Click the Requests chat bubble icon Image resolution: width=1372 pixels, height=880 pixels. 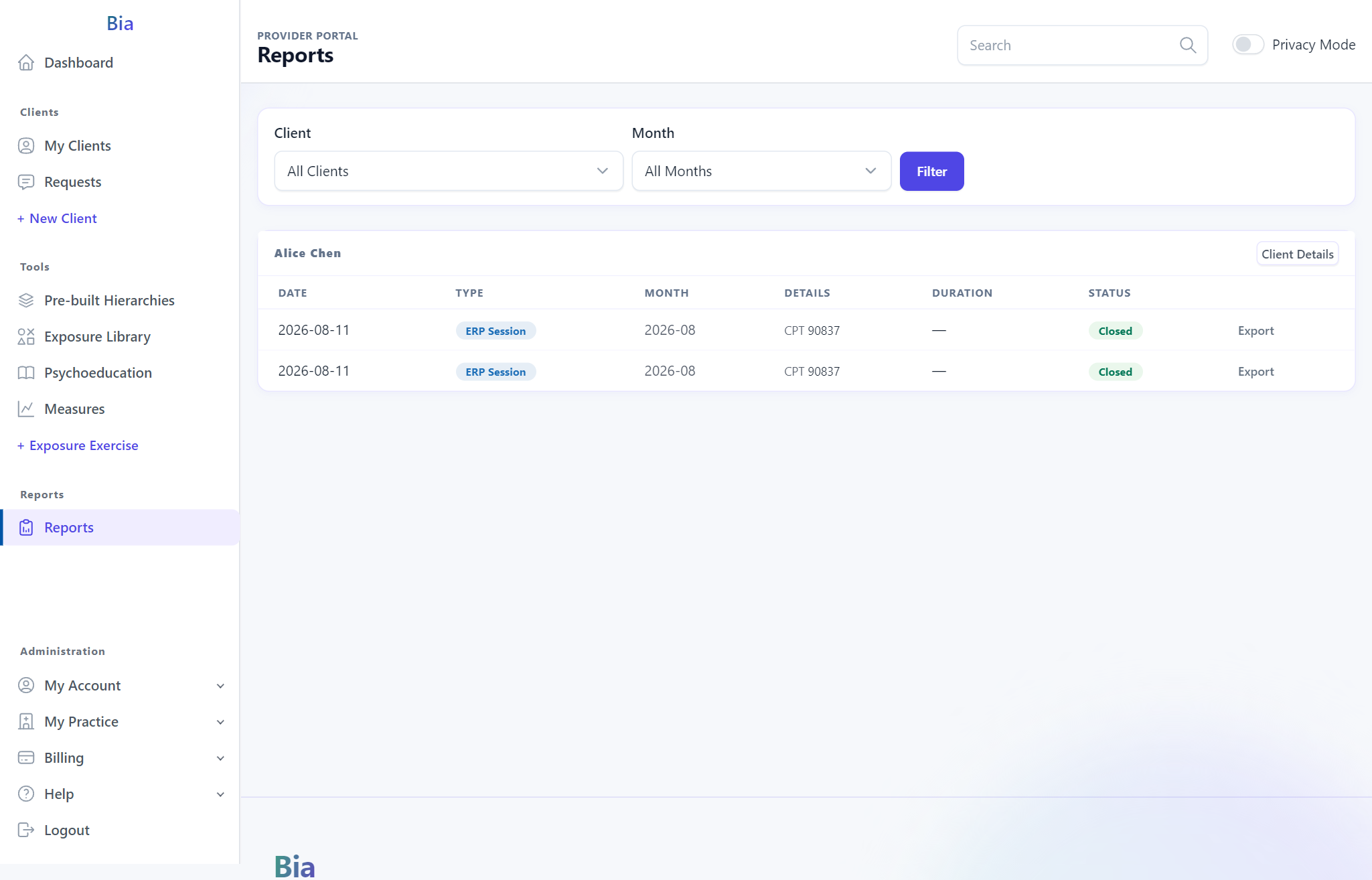click(x=26, y=181)
